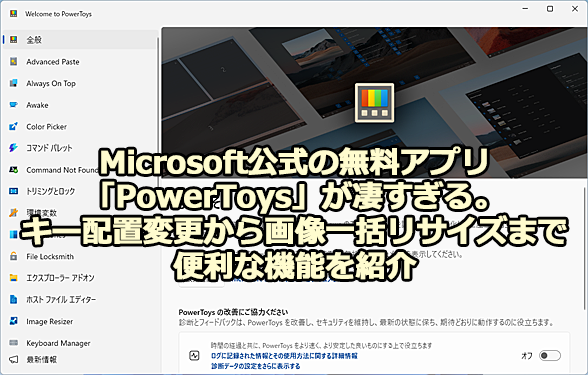Image resolution: width=588 pixels, height=375 pixels.
Task: Open link 診断データの設定をさらに表示する
Action: [256, 366]
